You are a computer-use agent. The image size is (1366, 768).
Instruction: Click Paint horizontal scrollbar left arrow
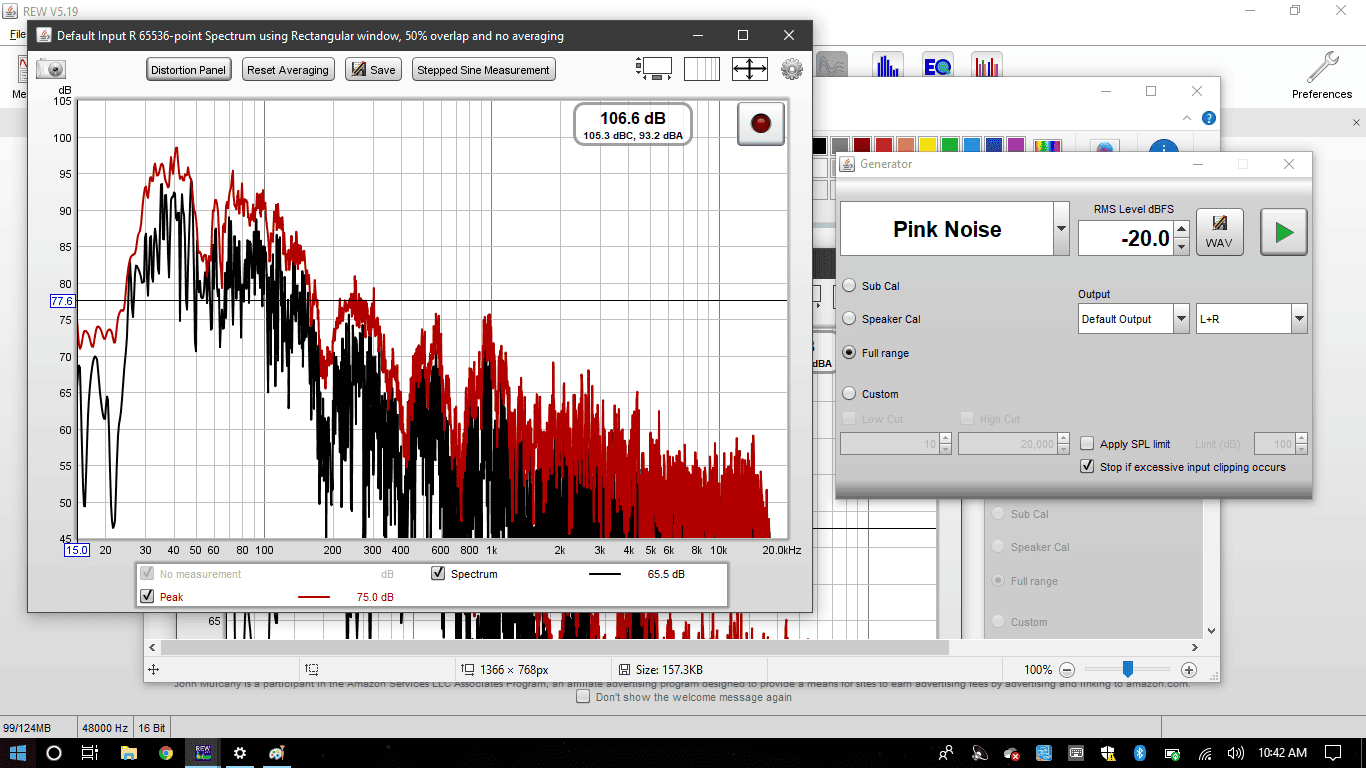(x=152, y=648)
